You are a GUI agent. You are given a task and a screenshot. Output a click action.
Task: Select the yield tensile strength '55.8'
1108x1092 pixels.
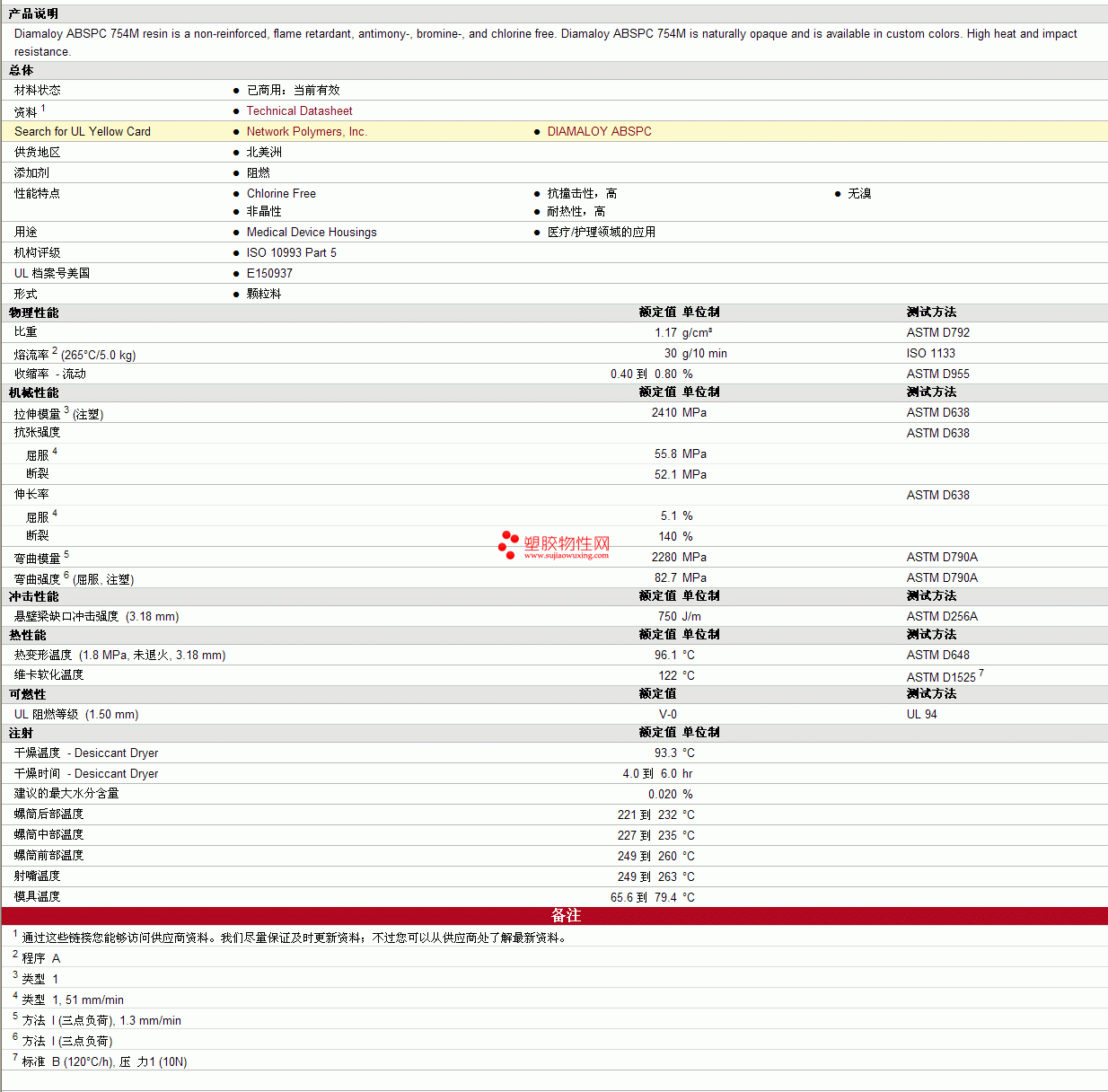click(x=665, y=454)
